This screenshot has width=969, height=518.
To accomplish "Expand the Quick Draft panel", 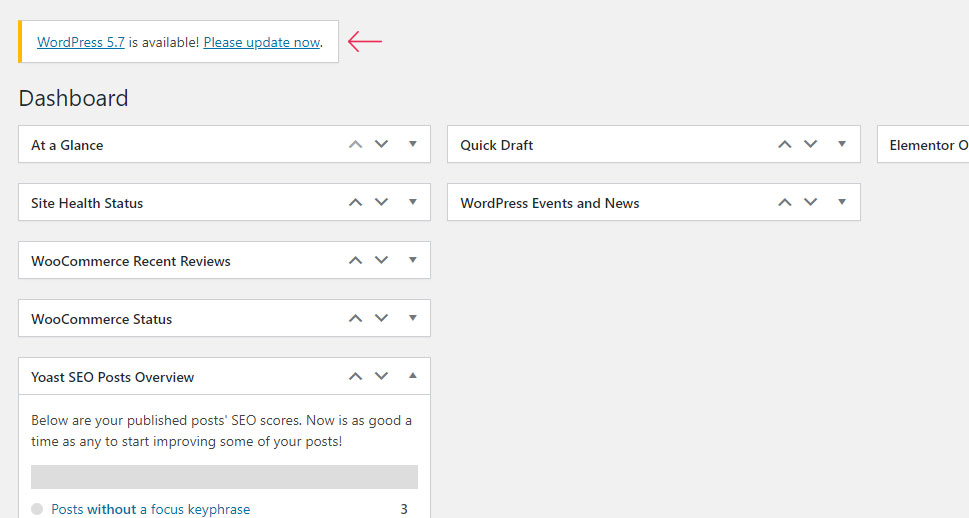I will click(842, 144).
